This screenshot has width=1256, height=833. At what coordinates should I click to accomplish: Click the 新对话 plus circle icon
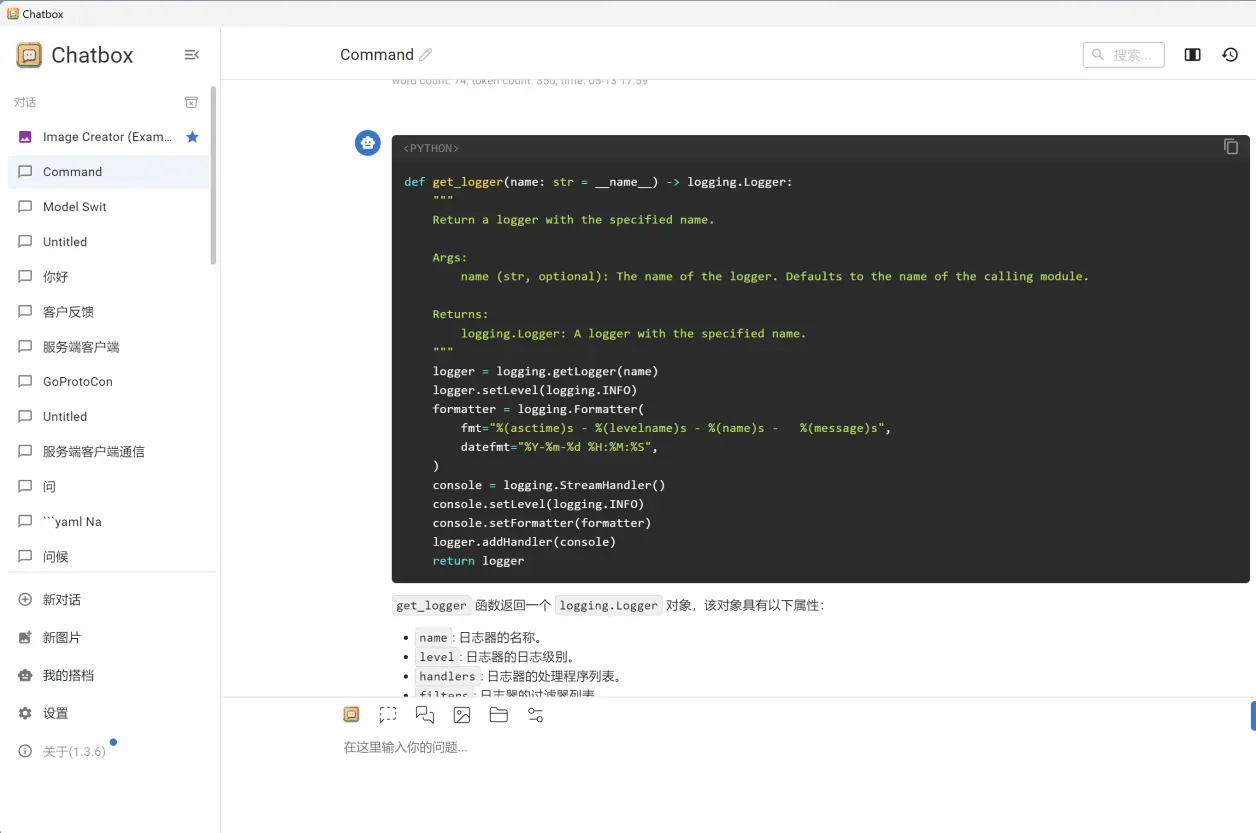point(25,600)
